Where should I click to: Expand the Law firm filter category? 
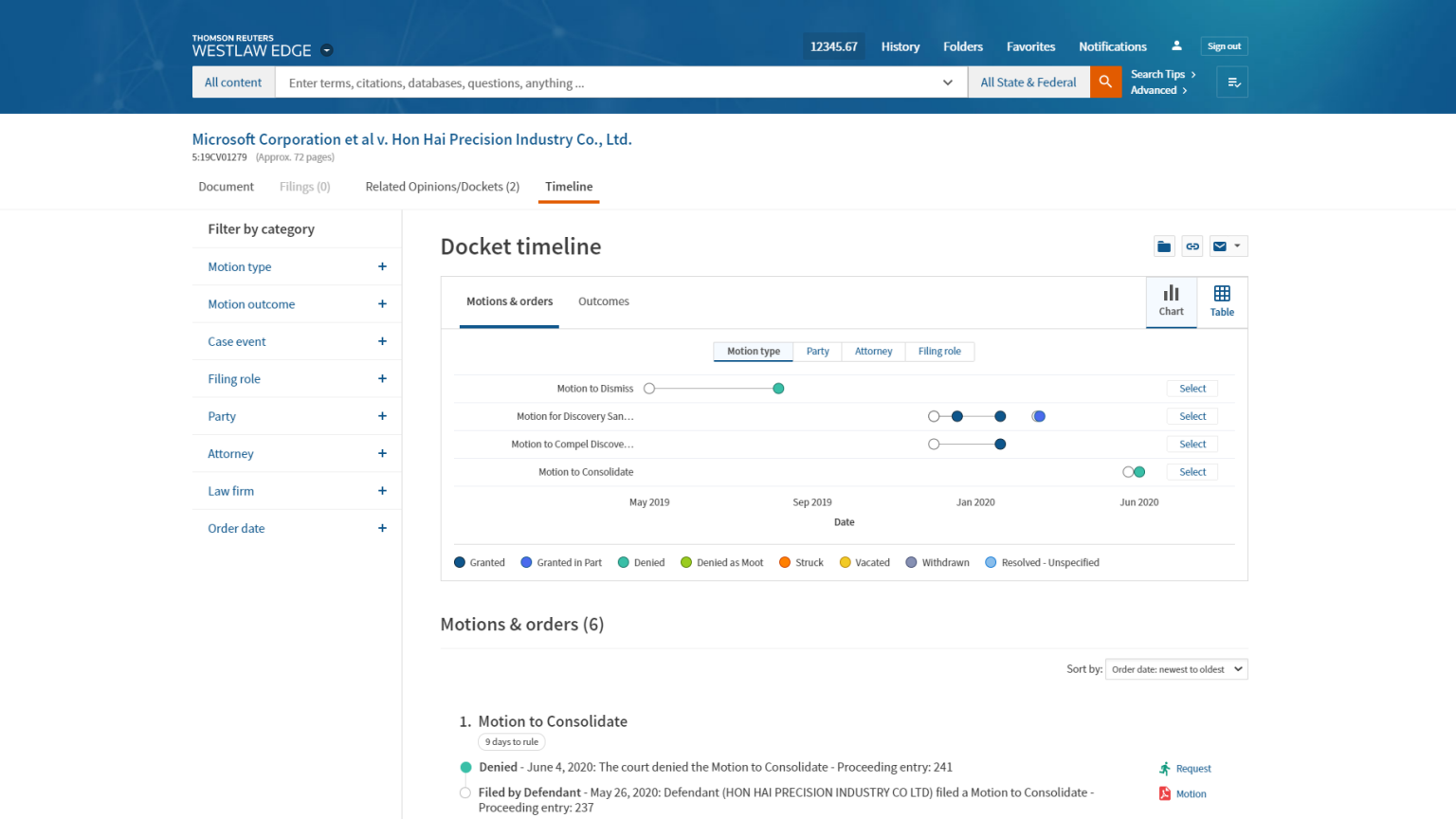pos(382,491)
